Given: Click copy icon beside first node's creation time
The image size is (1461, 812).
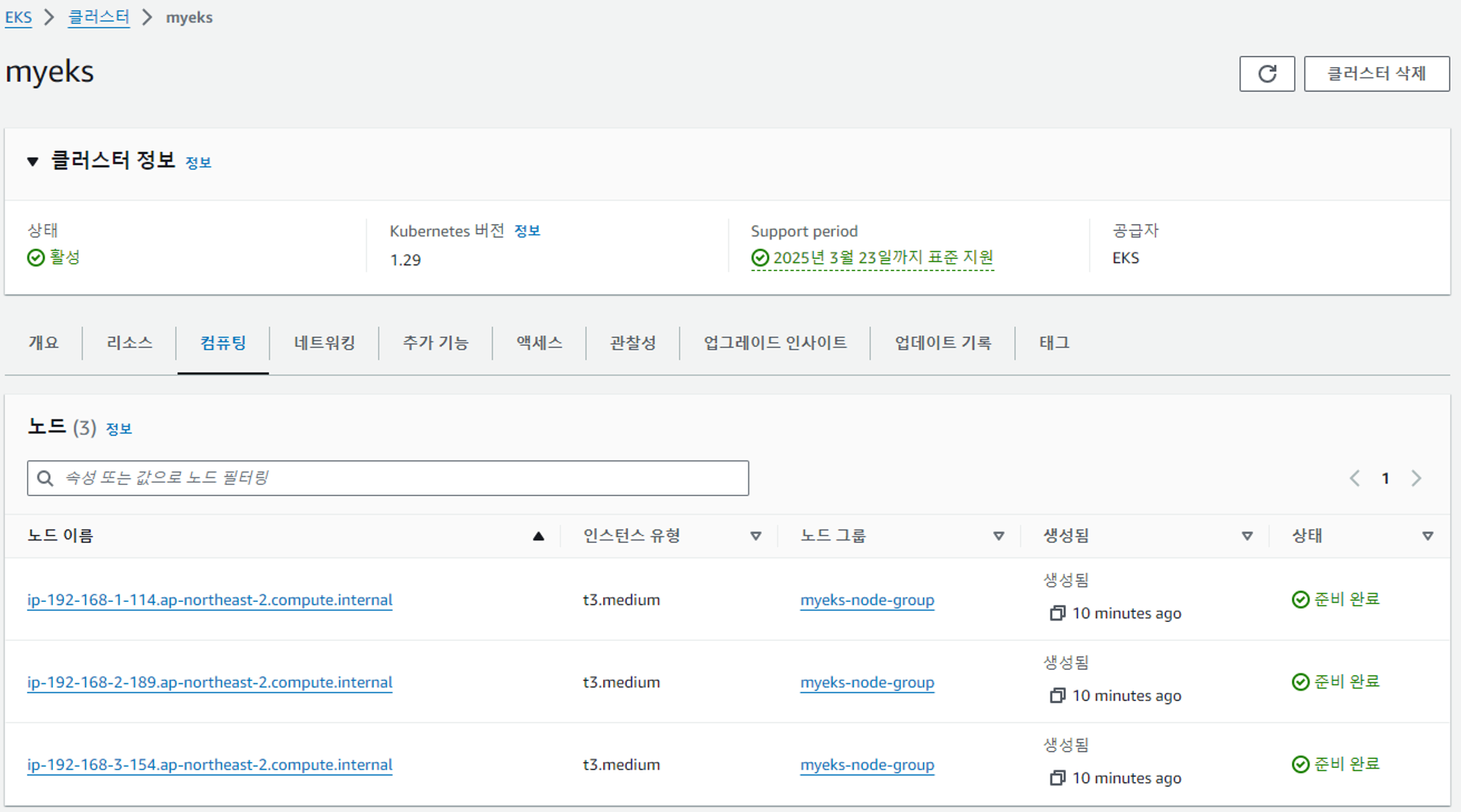Looking at the screenshot, I should (x=1057, y=613).
